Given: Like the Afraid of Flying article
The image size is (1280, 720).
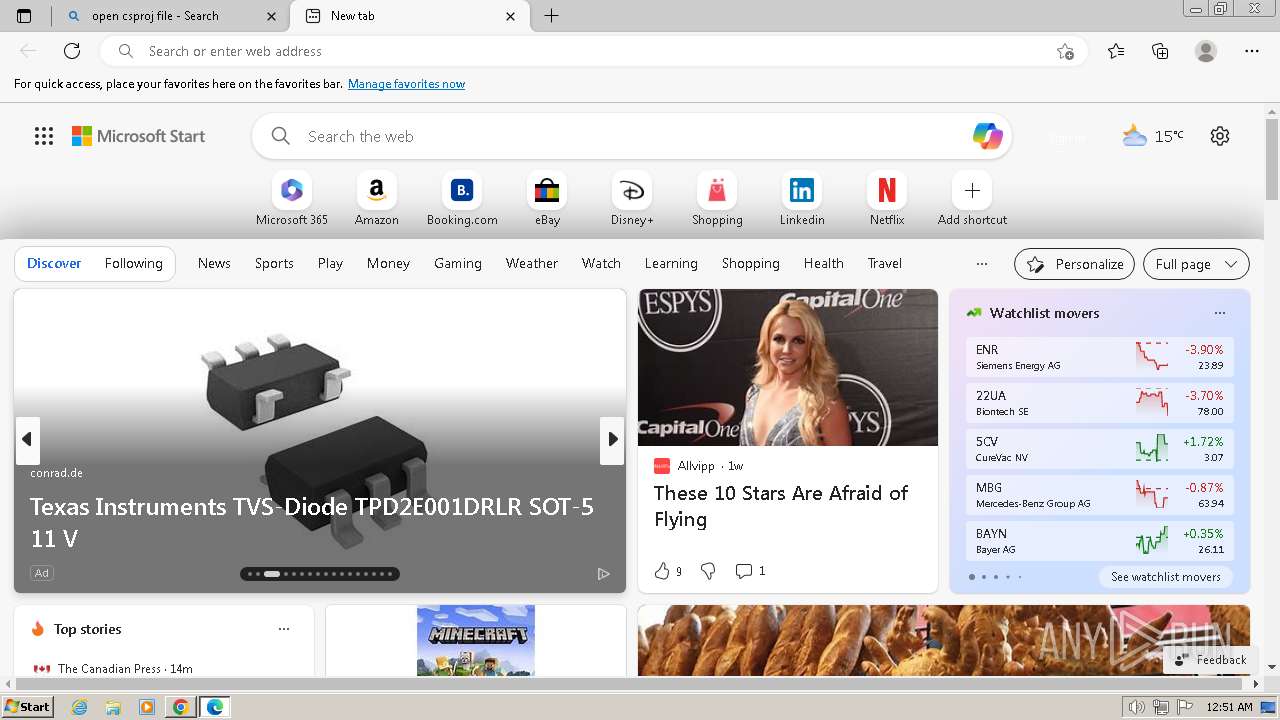Looking at the screenshot, I should pos(661,571).
